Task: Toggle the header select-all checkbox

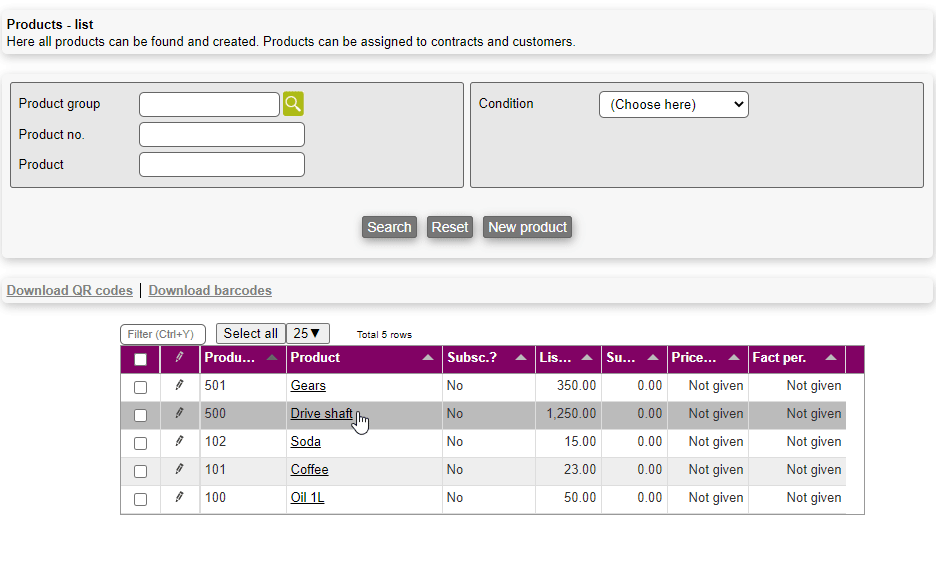Action: [140, 359]
